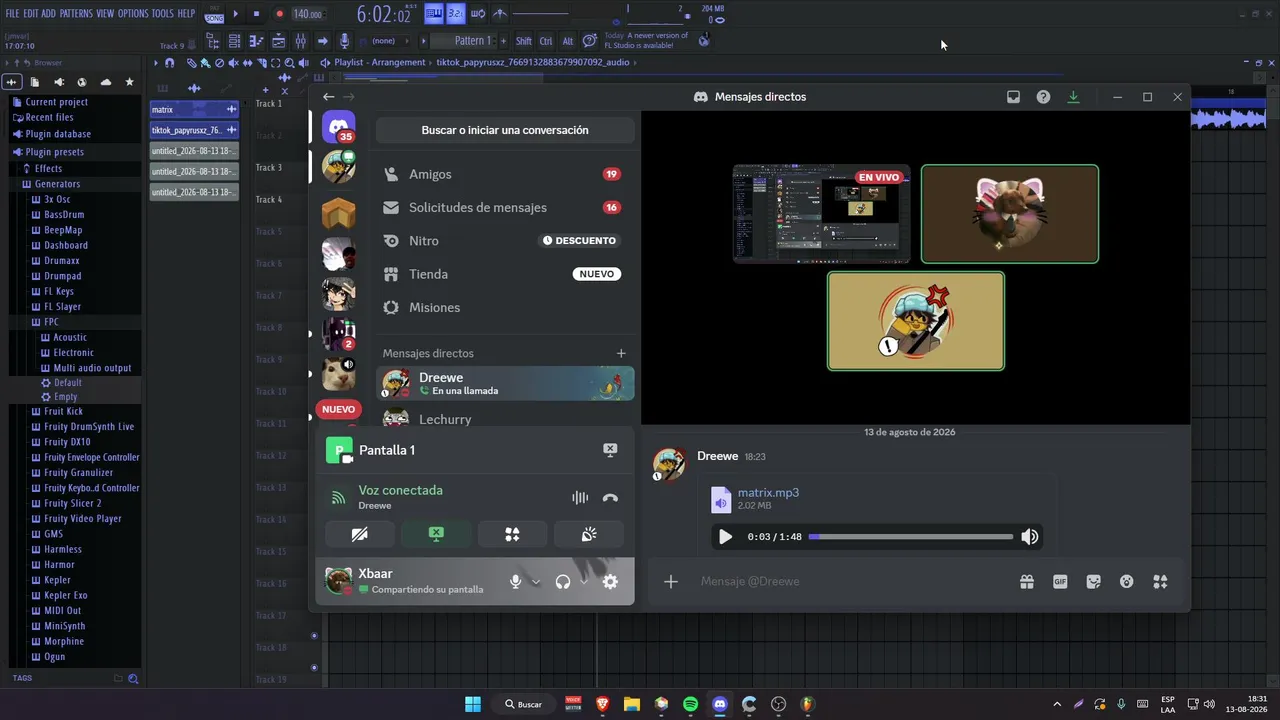Open the Dreewe direct message
Image resolution: width=1280 pixels, height=720 pixels.
point(505,384)
